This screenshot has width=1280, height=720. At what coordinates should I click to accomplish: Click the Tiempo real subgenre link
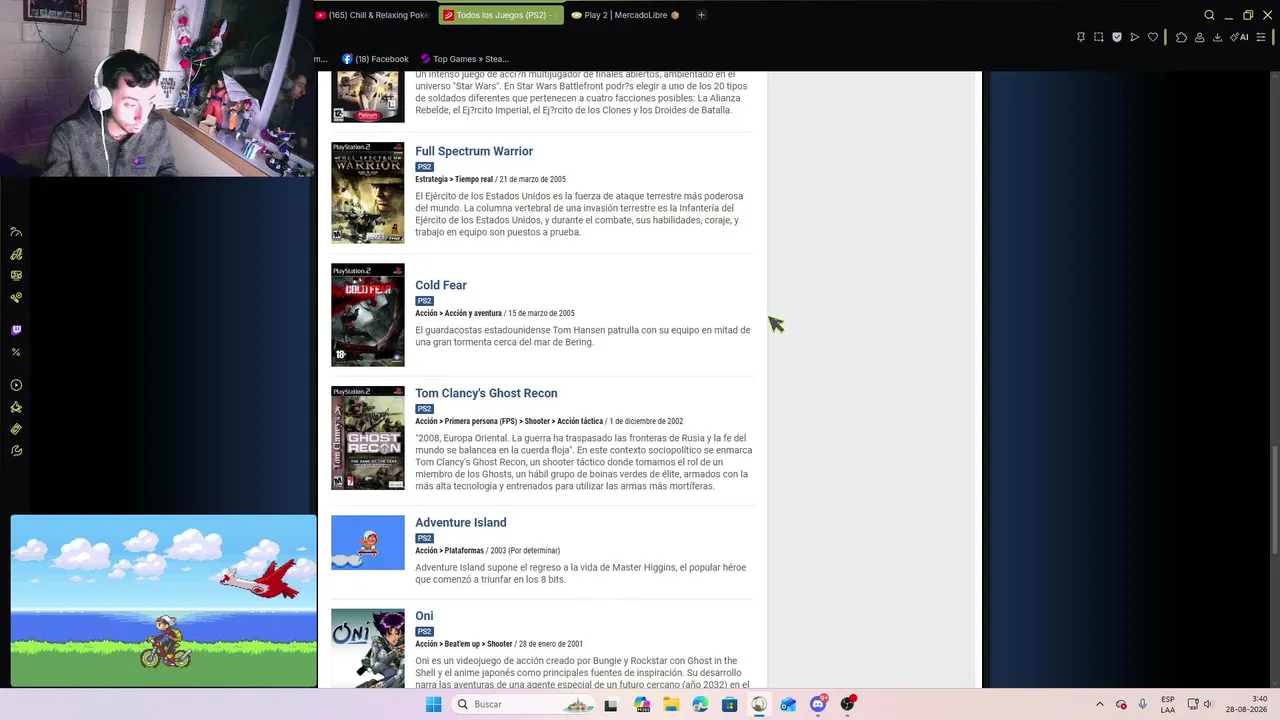pyautogui.click(x=474, y=180)
